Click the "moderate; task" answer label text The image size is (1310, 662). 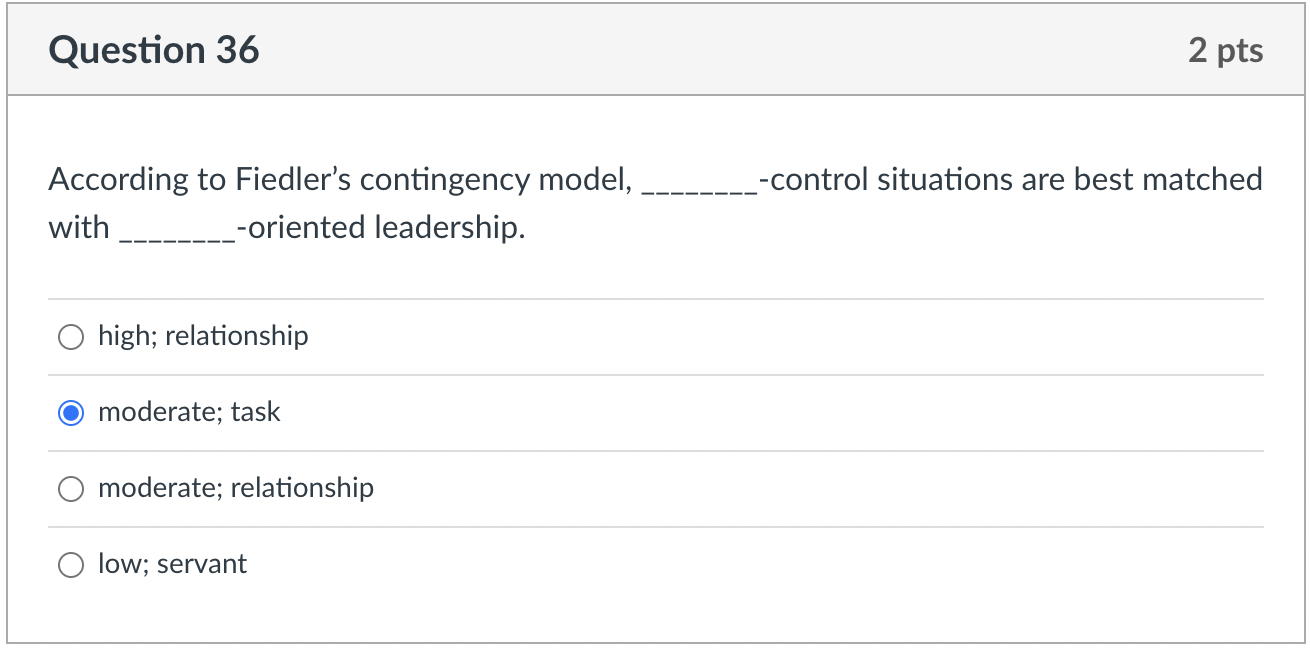[189, 412]
